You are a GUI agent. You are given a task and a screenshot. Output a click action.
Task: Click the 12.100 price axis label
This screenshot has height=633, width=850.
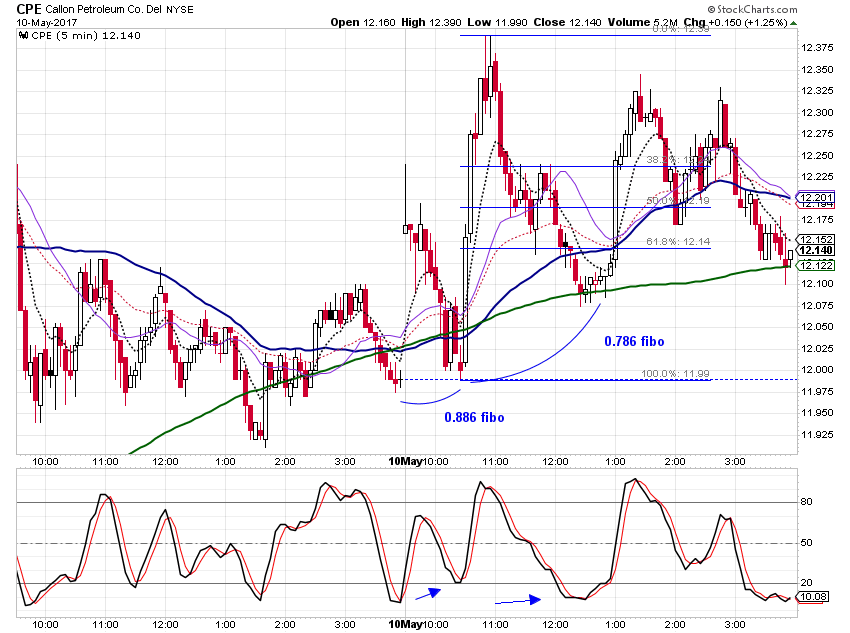[x=817, y=284]
